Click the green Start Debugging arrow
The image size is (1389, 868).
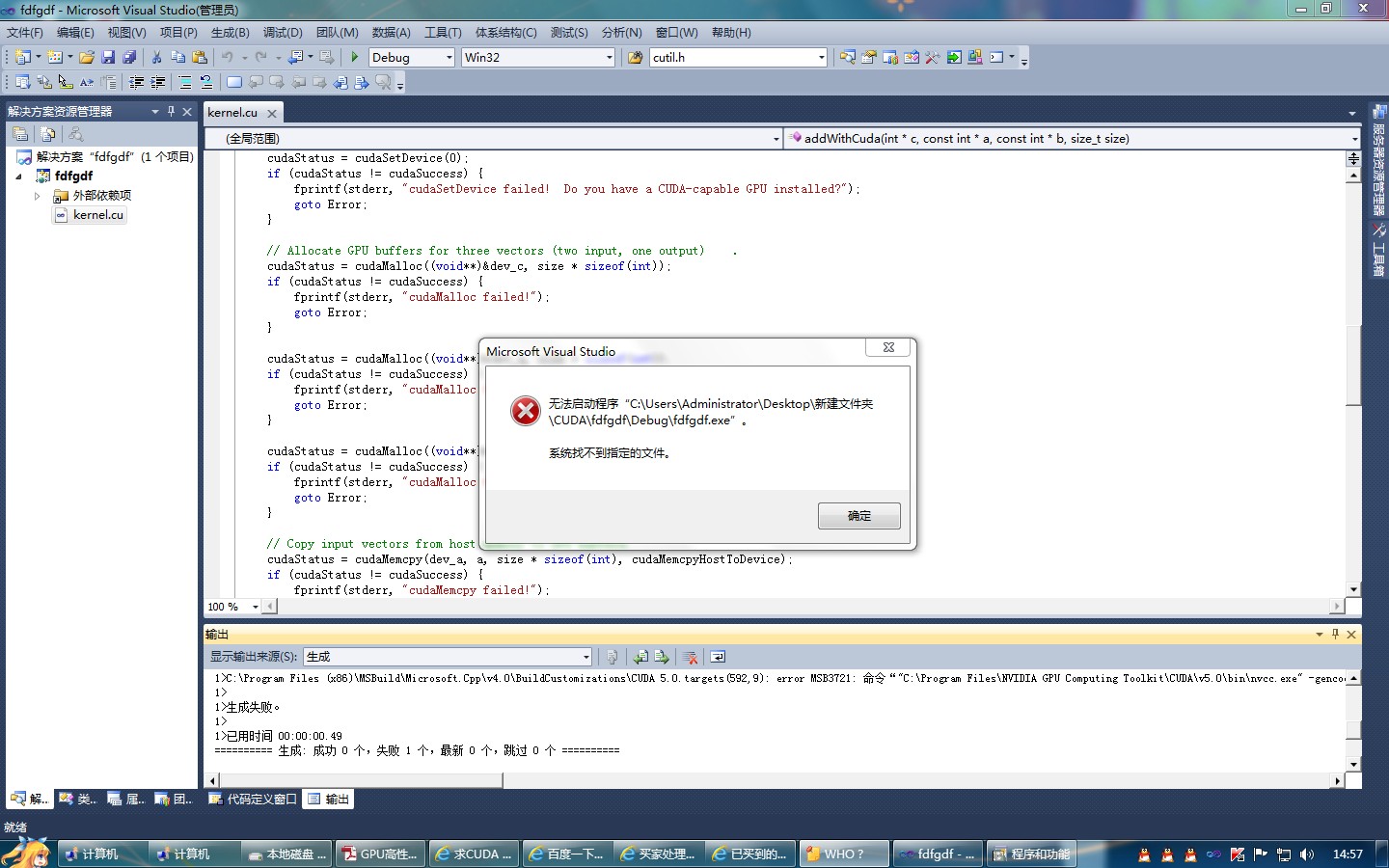coord(355,58)
